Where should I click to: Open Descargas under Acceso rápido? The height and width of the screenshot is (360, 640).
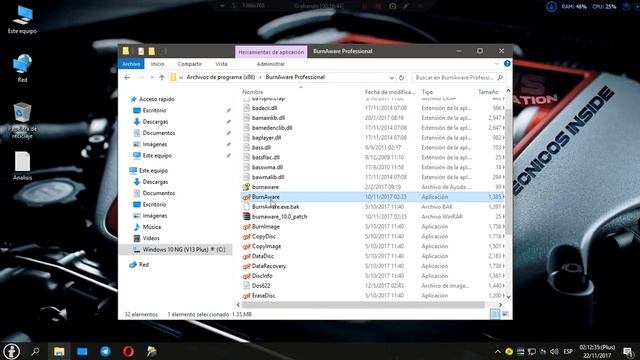(155, 122)
